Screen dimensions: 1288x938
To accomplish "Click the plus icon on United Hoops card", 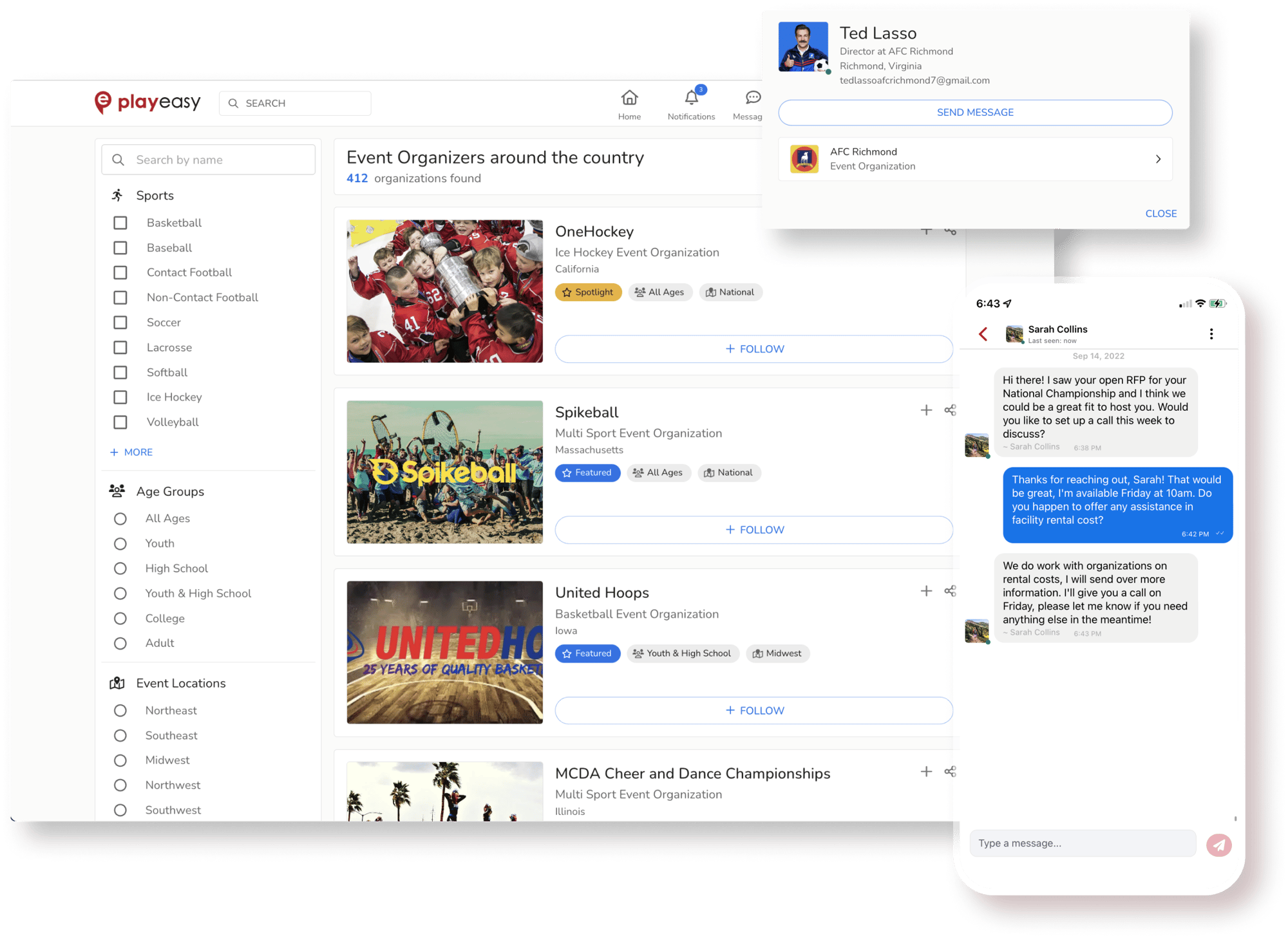I will coord(926,591).
